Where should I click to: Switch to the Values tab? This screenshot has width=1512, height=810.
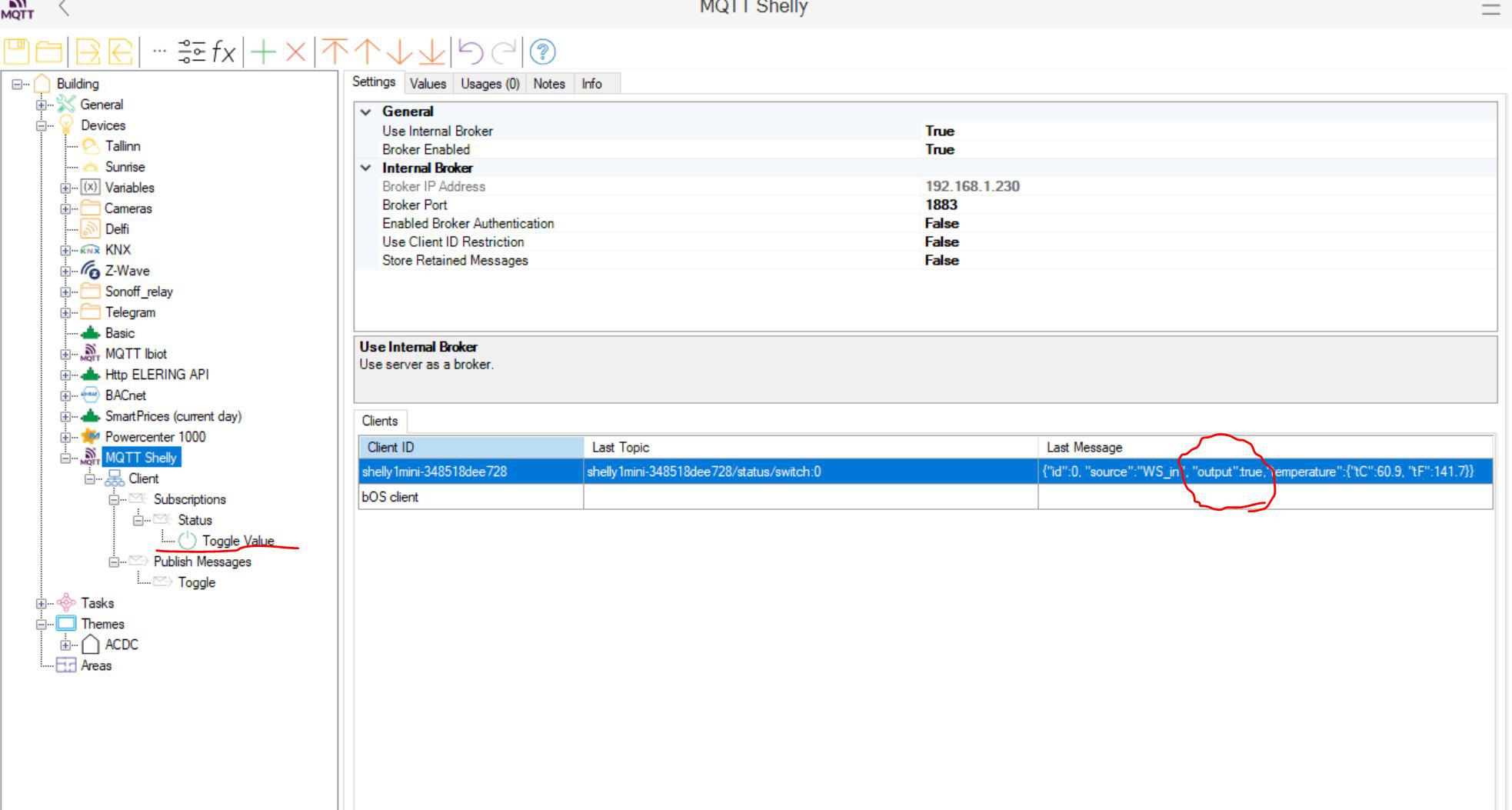pos(428,84)
